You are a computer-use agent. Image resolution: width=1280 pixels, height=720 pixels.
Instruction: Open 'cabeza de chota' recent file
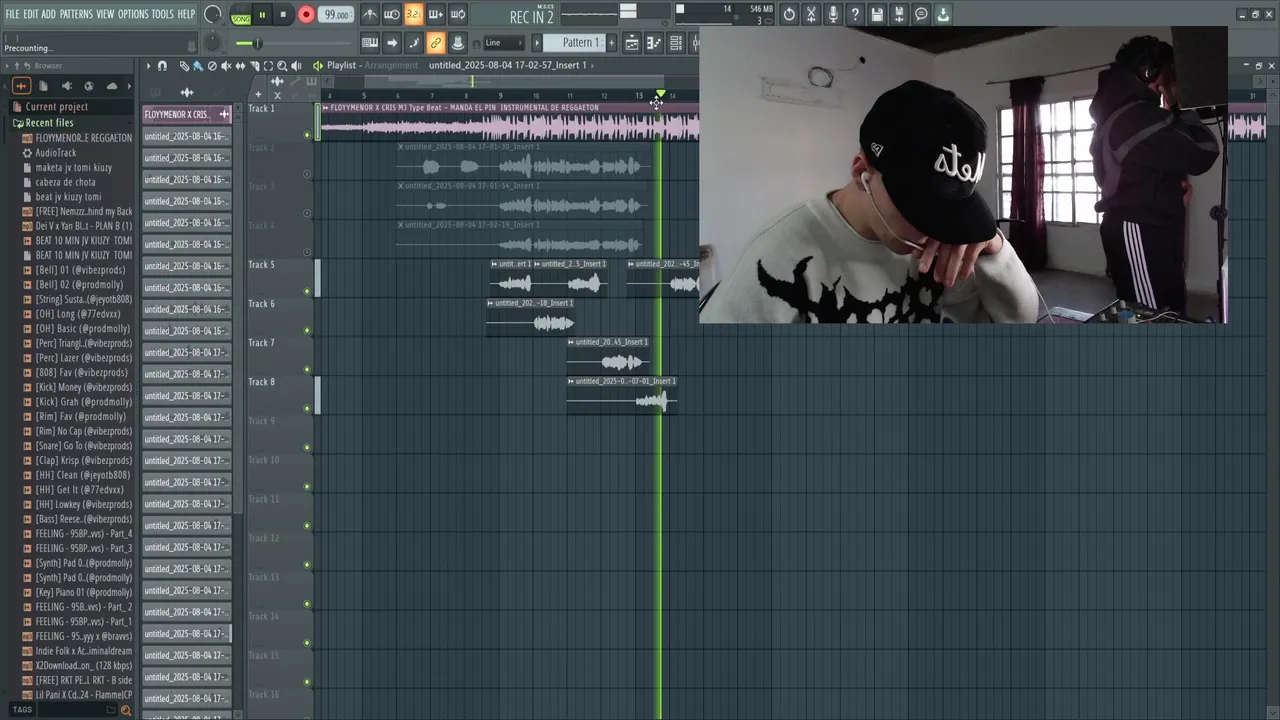click(66, 182)
